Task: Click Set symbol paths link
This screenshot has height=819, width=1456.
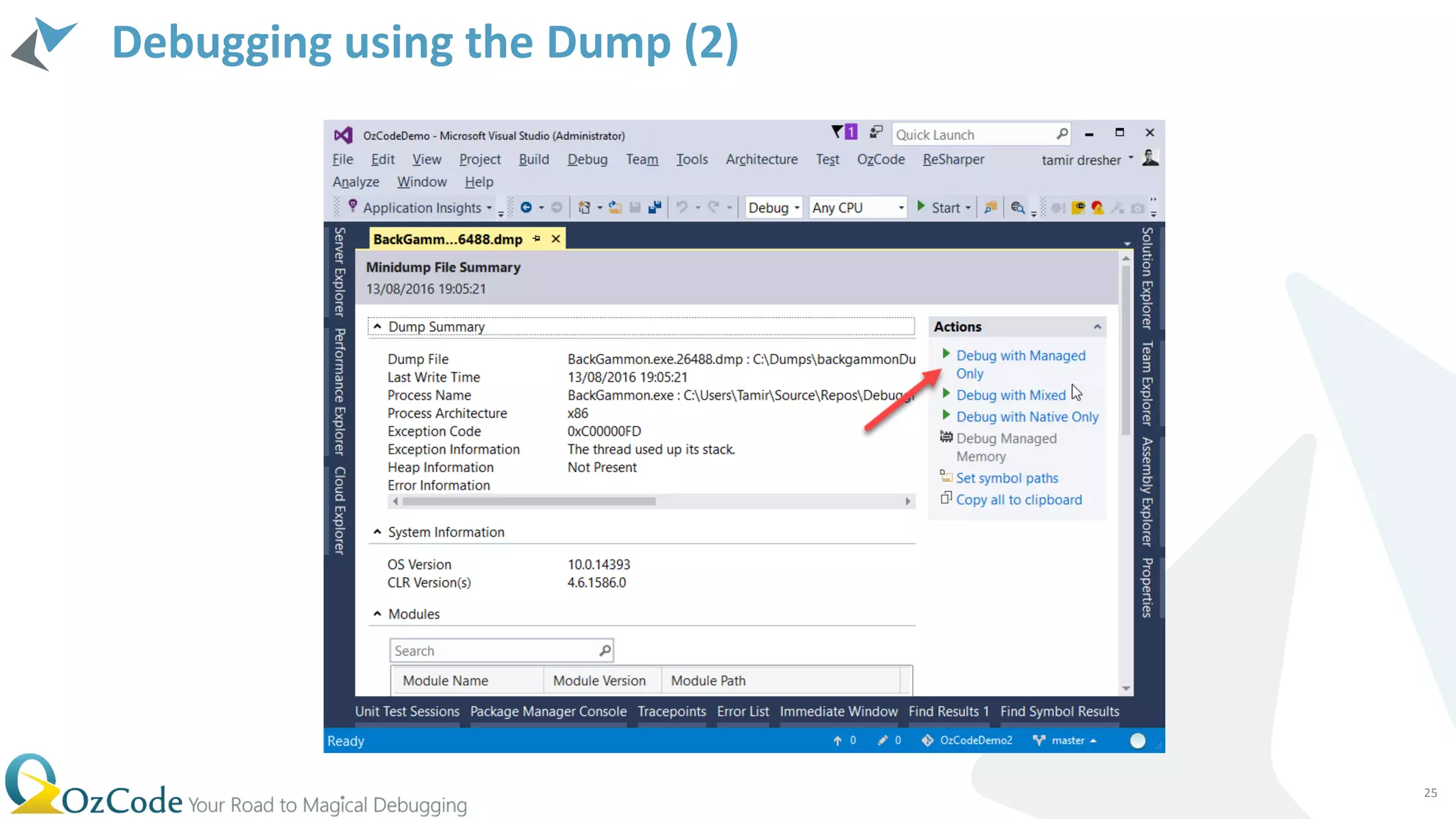Action: tap(1007, 478)
